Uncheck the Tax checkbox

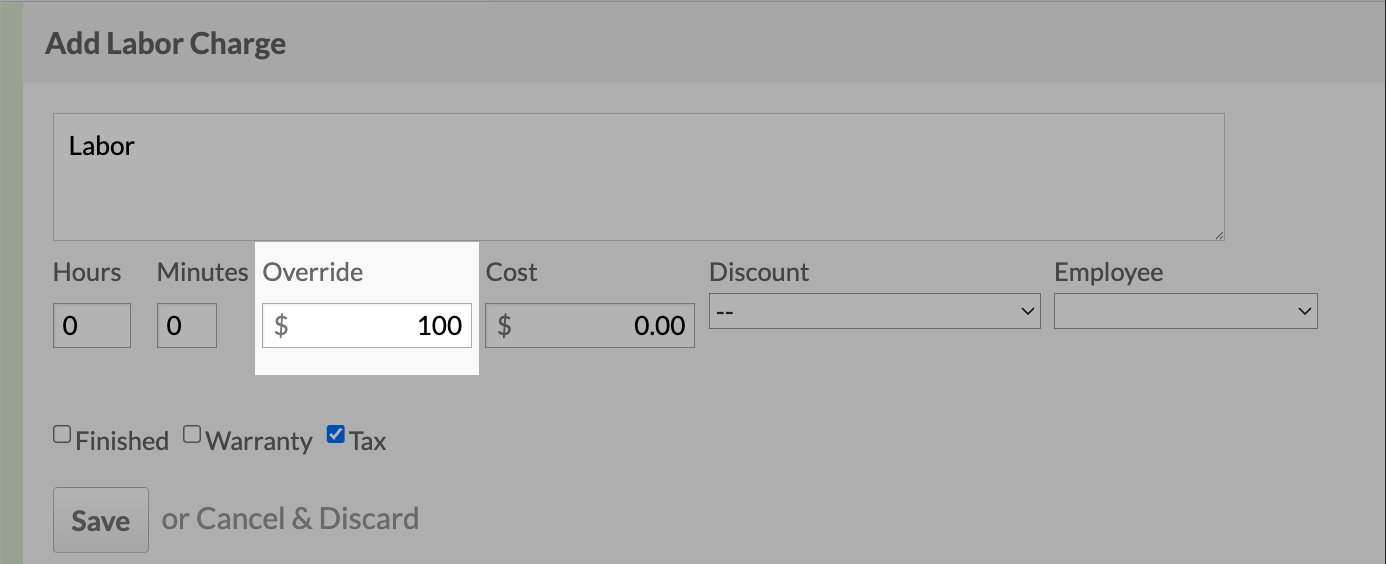click(336, 435)
